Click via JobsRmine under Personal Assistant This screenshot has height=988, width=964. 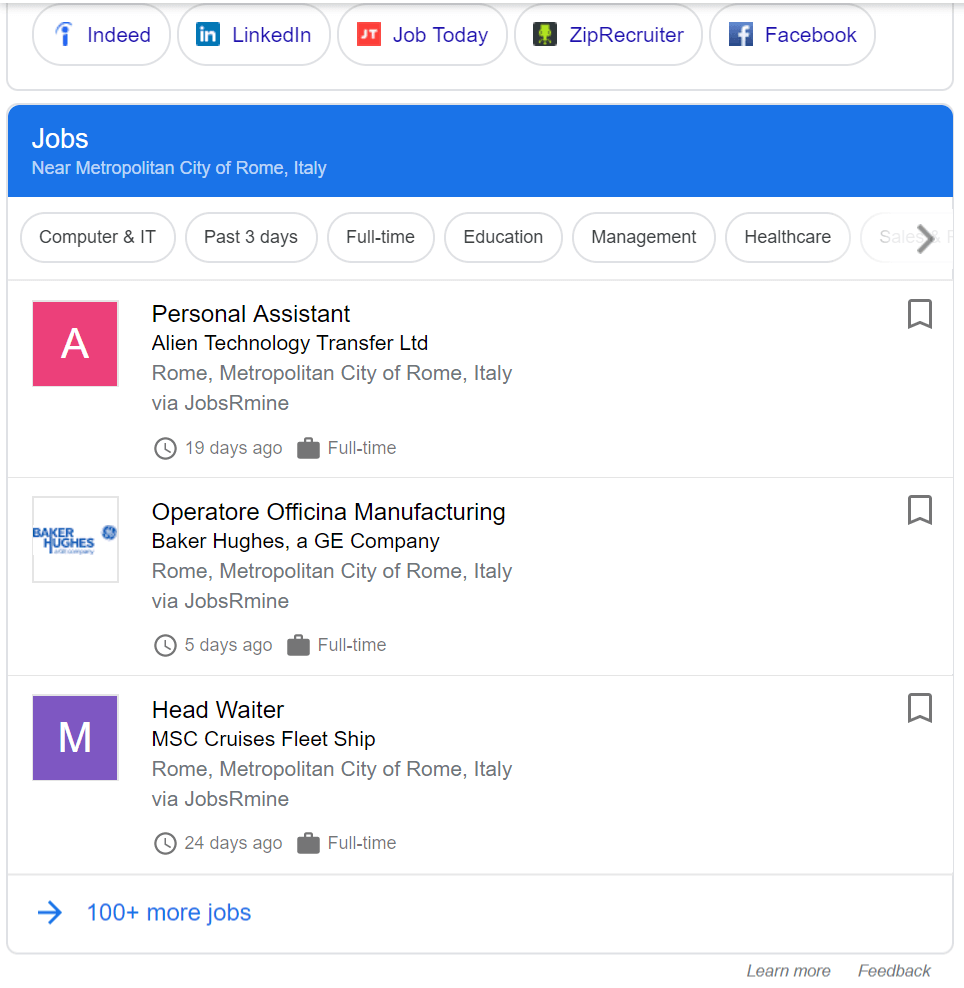click(221, 403)
